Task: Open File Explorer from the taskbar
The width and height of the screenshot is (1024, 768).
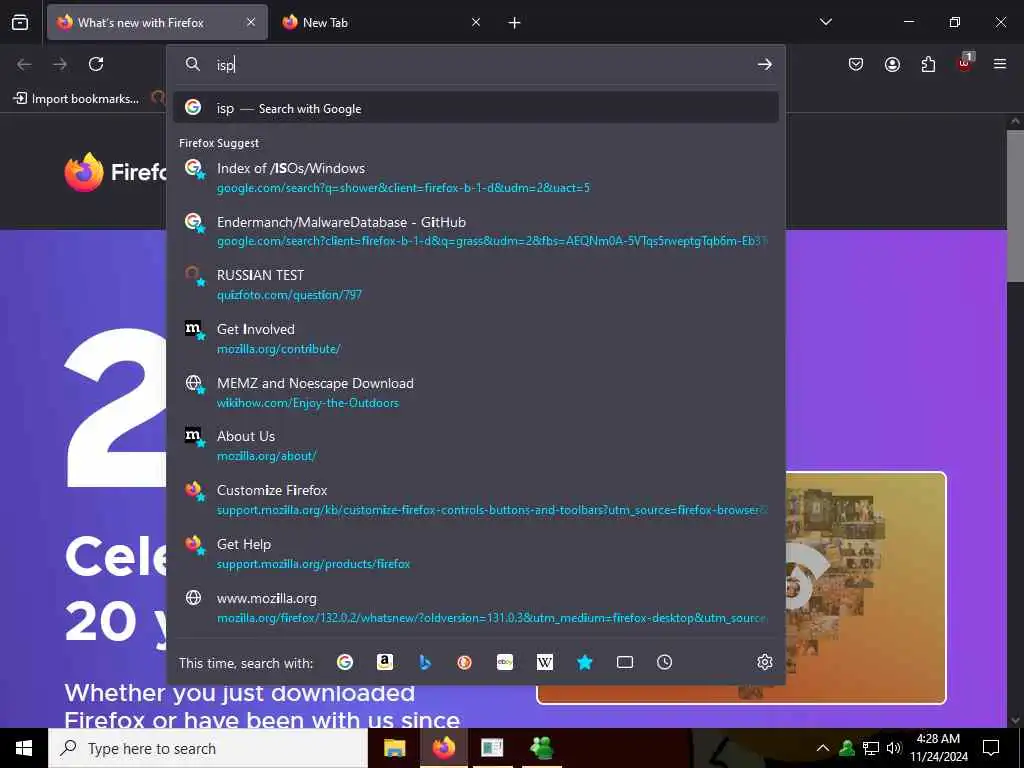Action: (394, 748)
